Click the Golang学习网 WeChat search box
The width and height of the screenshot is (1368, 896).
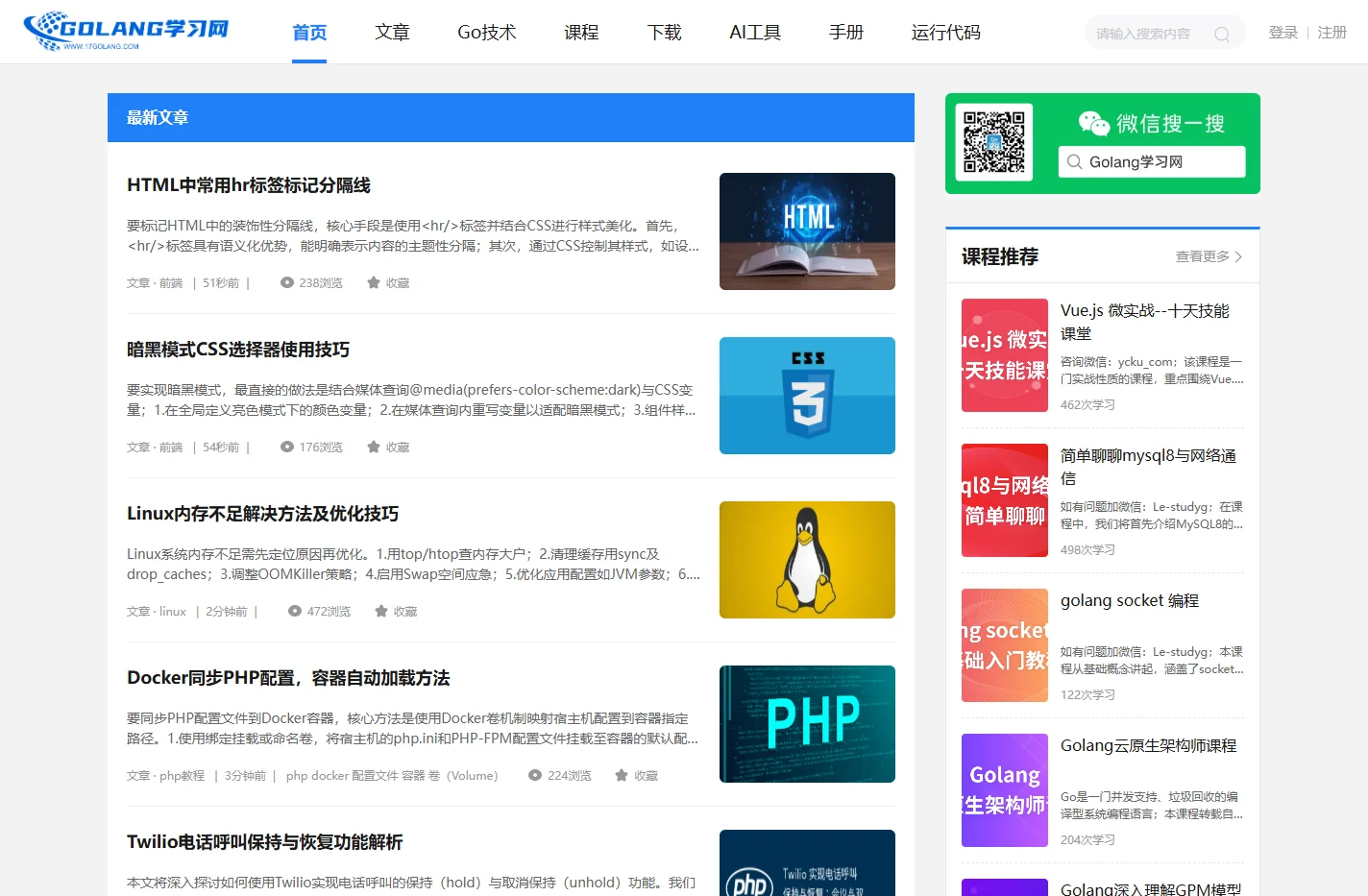click(x=1152, y=162)
